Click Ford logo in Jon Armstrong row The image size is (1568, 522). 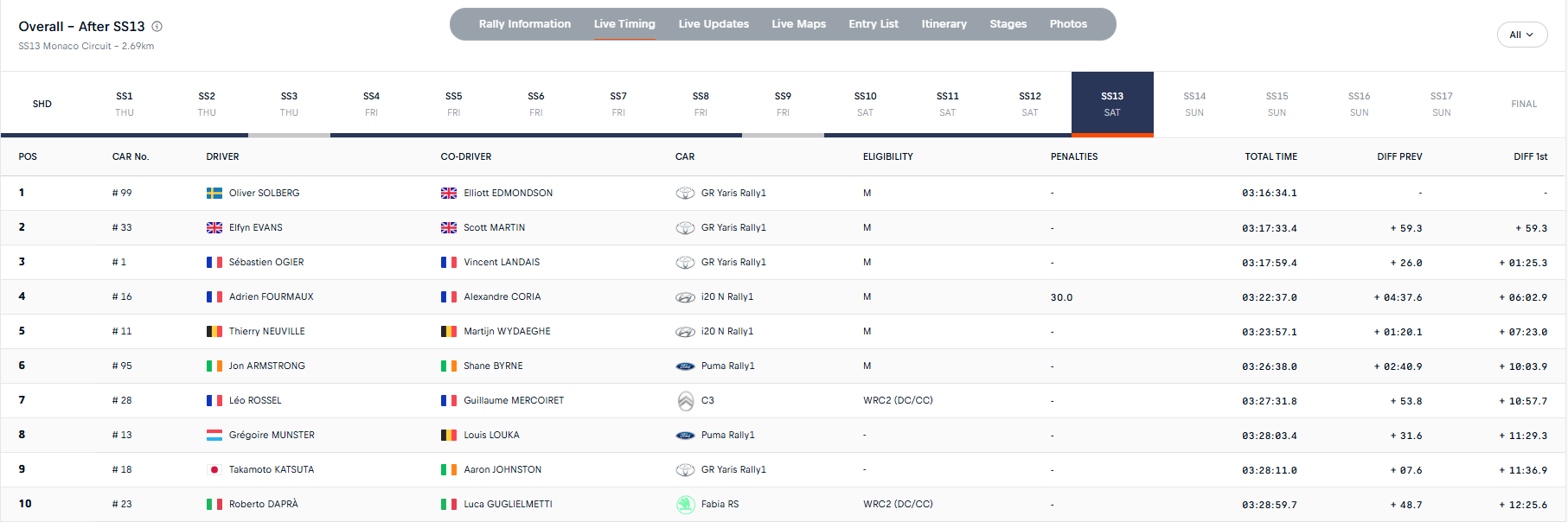click(x=685, y=366)
